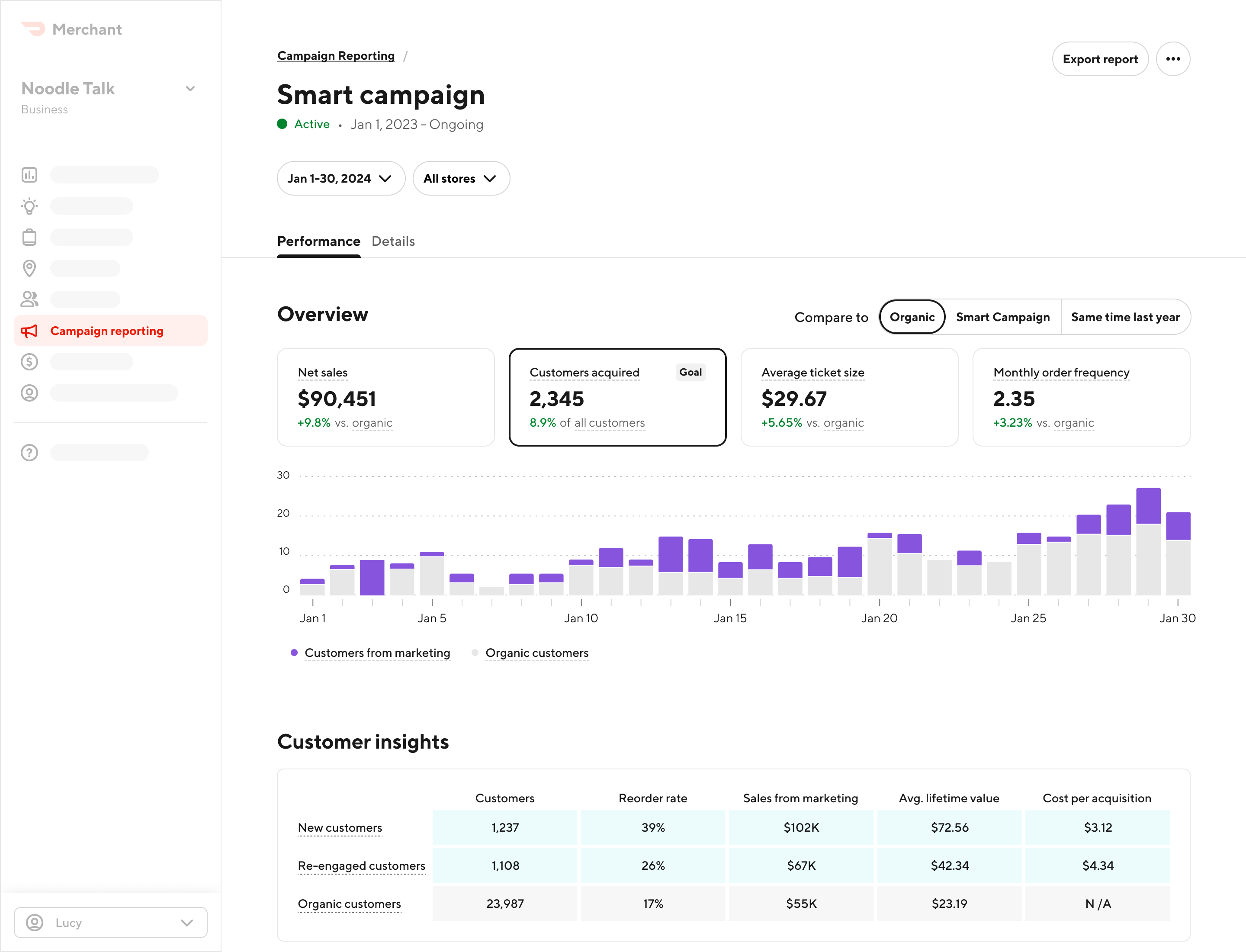
Task: Click the N/A cost per acquisition cell
Action: click(1098, 903)
